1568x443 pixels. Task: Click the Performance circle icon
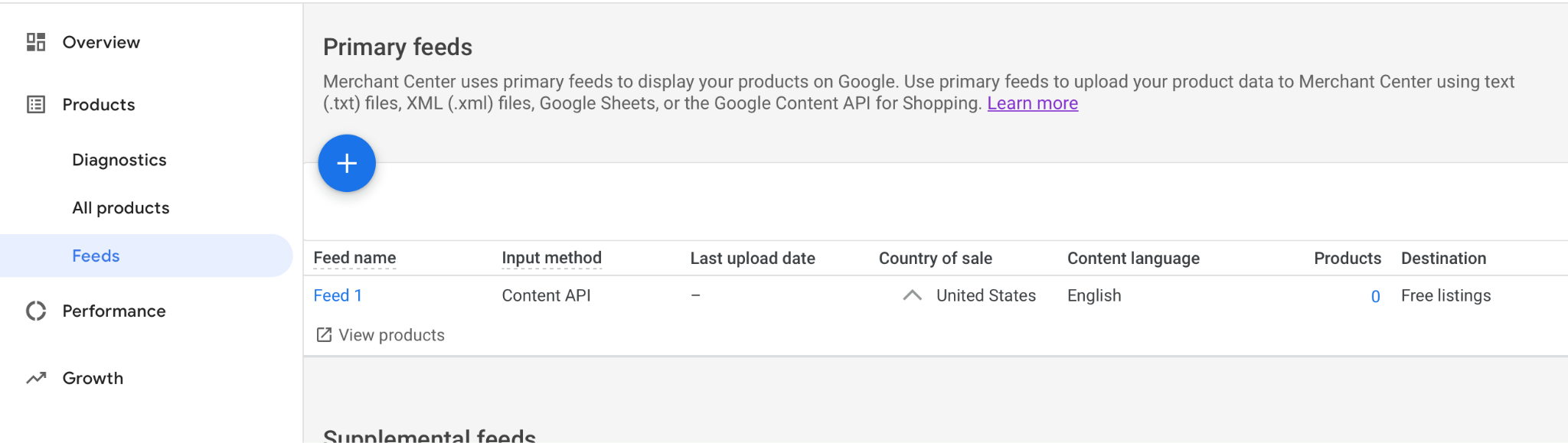(x=36, y=311)
